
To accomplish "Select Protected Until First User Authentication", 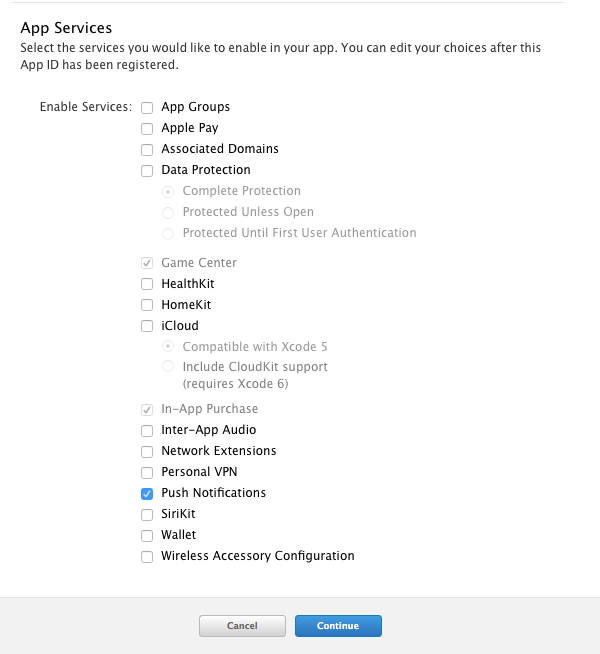I will click(x=168, y=234).
